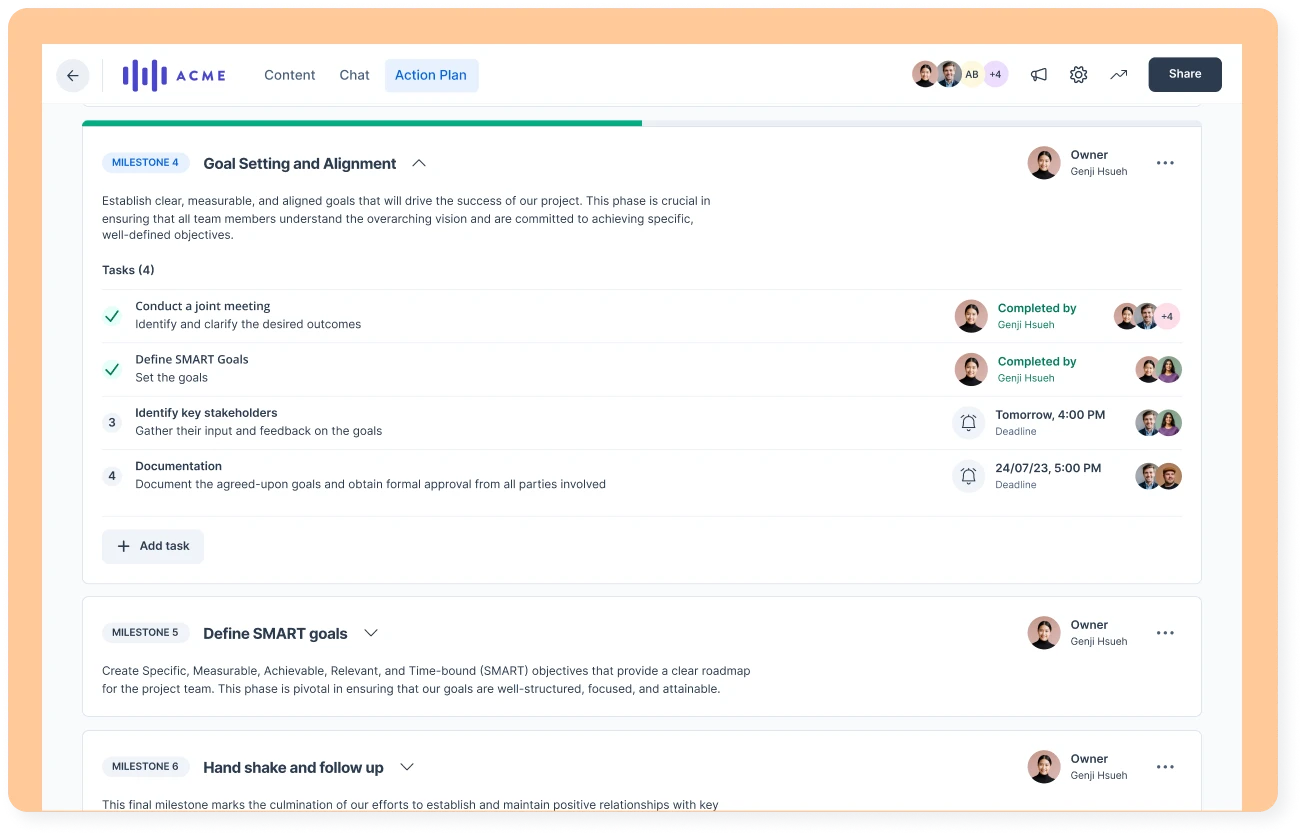
Task: Open the Chat tab
Action: pos(354,74)
